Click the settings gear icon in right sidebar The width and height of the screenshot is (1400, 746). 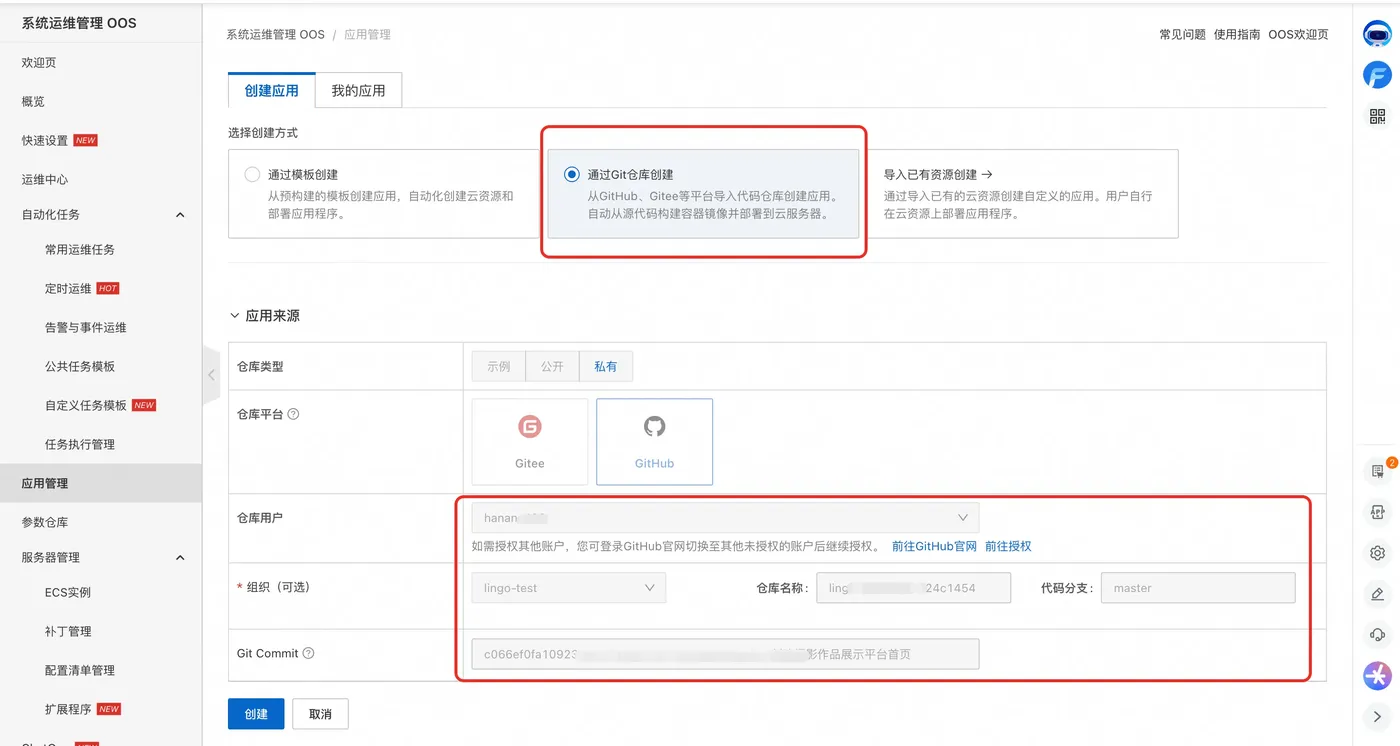tap(1377, 553)
